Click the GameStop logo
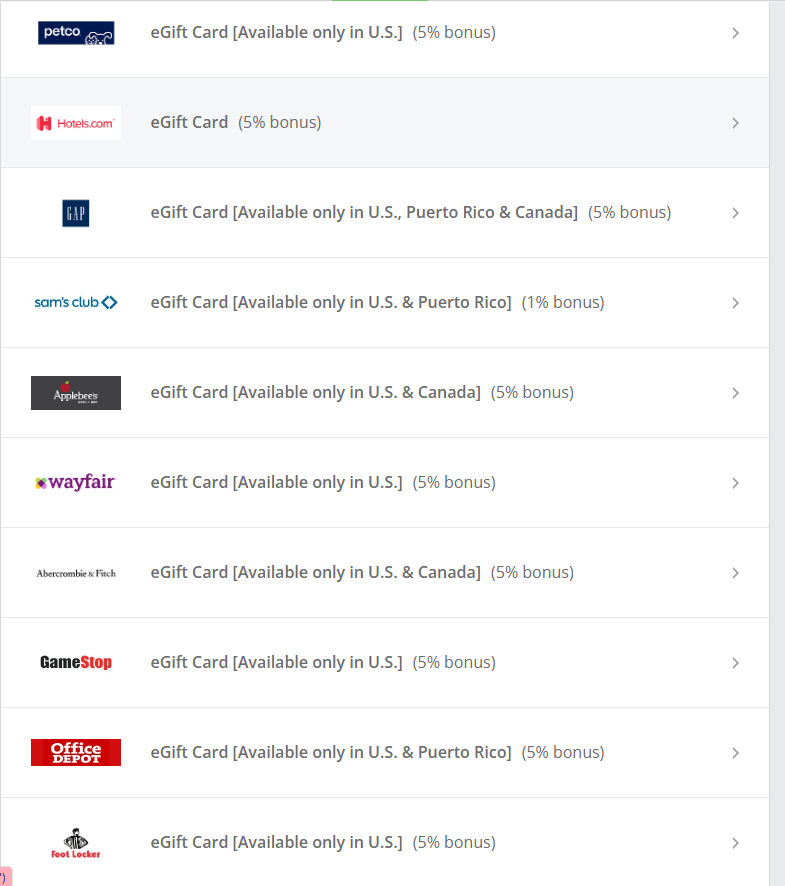 (76, 662)
